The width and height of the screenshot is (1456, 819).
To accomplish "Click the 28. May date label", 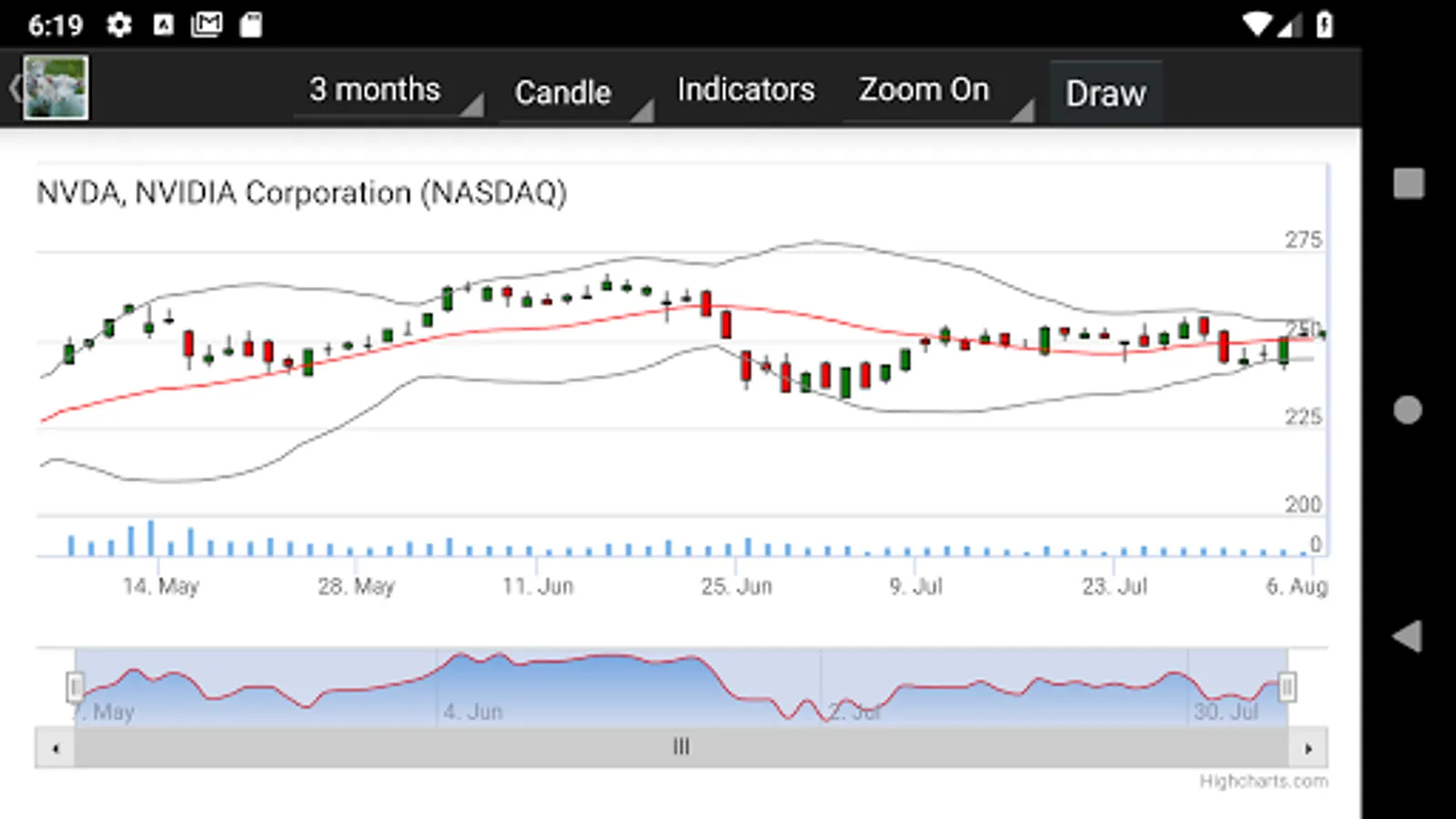I will pyautogui.click(x=356, y=586).
